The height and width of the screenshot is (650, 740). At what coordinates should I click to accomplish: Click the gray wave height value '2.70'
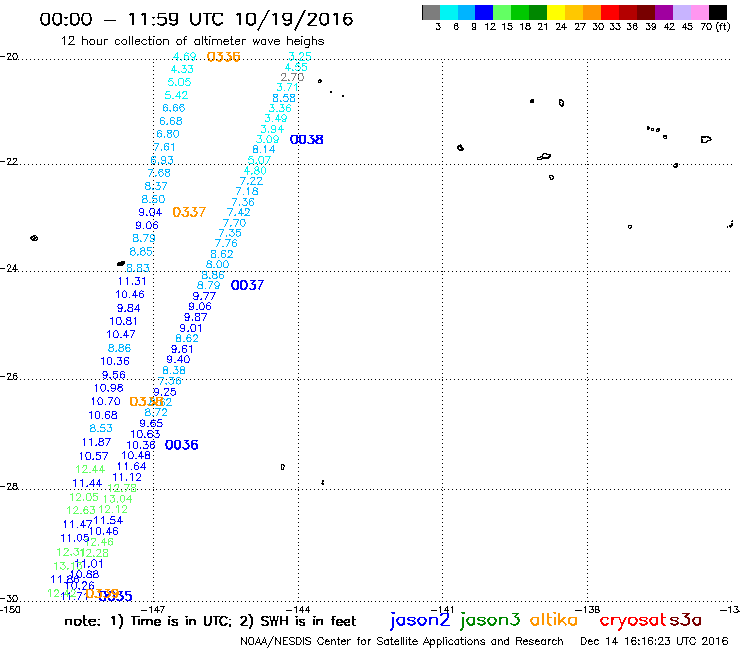[292, 77]
